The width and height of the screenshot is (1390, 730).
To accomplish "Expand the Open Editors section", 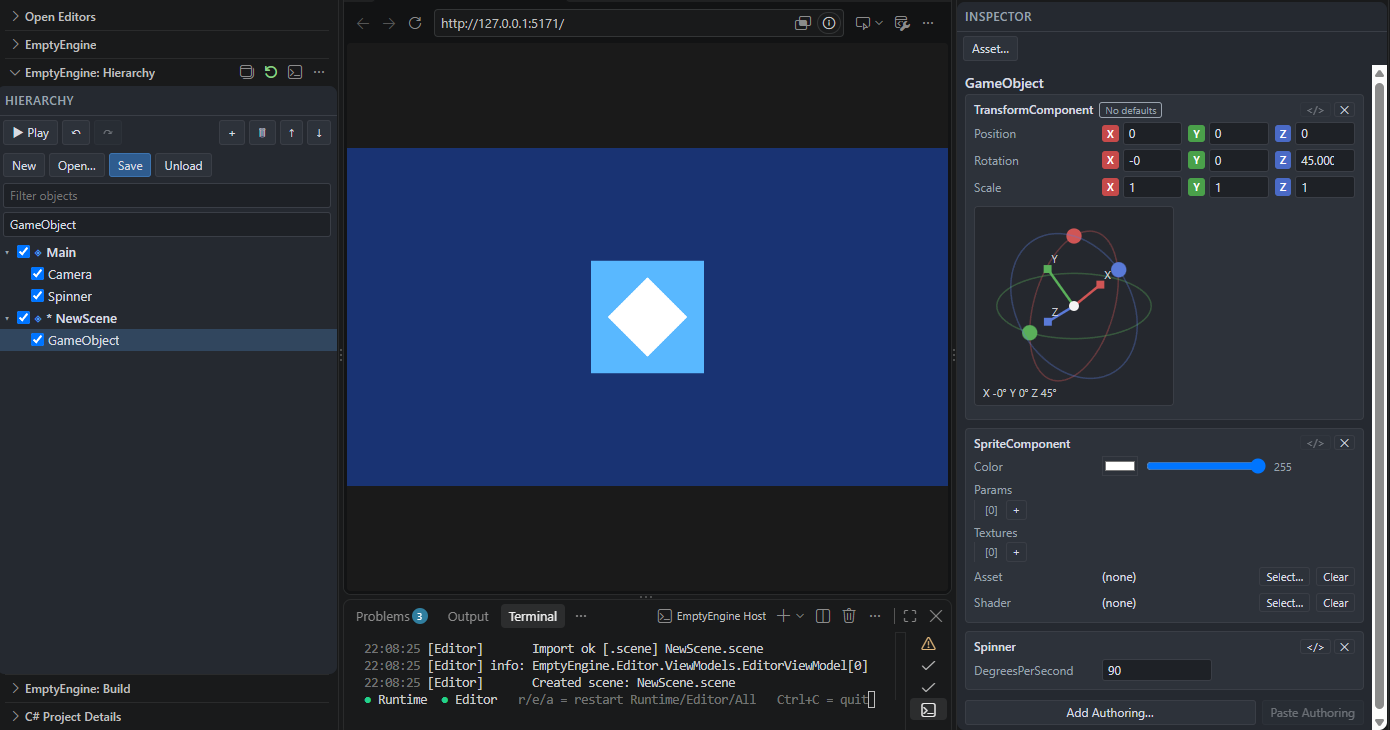I will [x=168, y=17].
